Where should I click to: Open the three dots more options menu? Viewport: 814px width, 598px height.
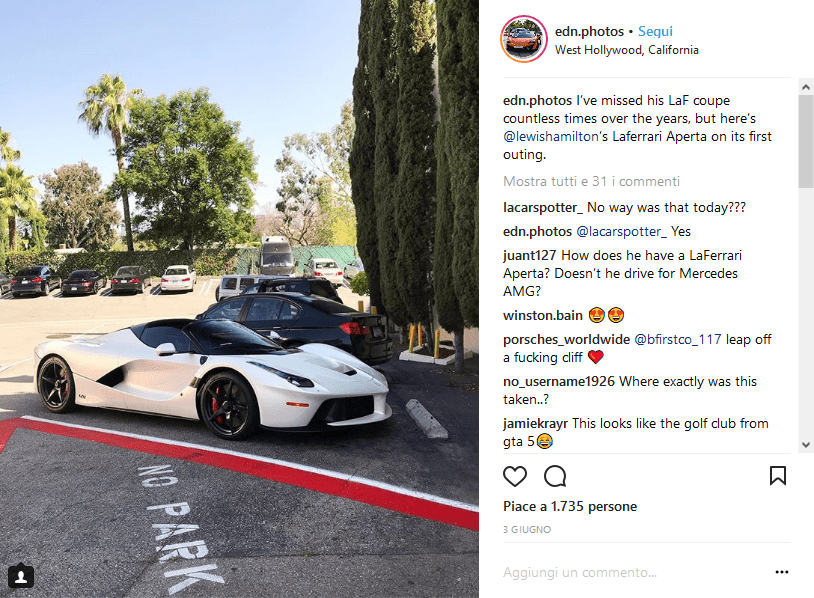(782, 572)
